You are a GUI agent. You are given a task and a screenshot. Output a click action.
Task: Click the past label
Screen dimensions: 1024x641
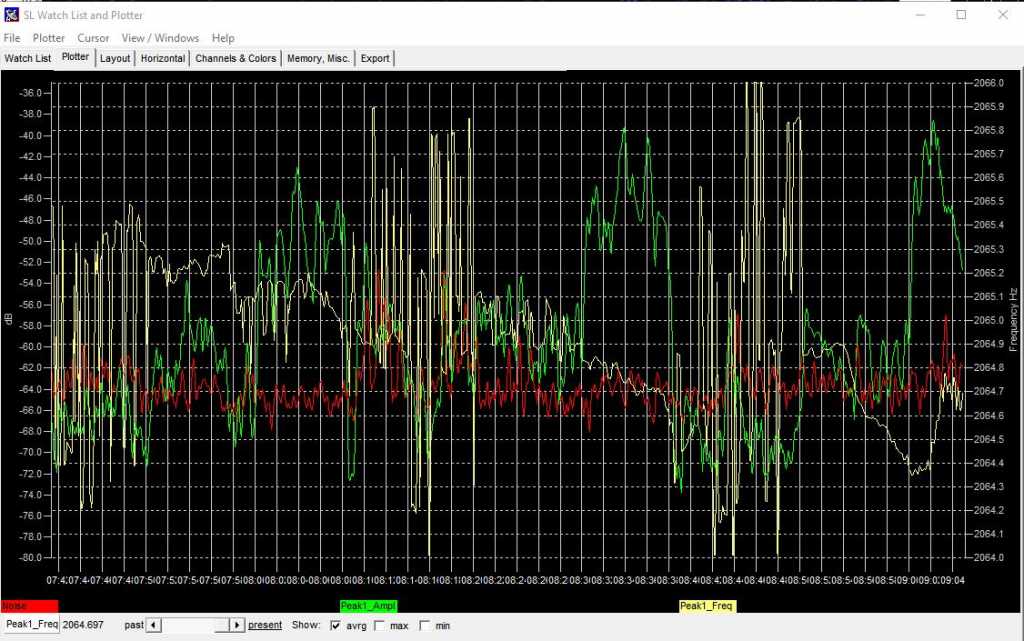click(134, 625)
